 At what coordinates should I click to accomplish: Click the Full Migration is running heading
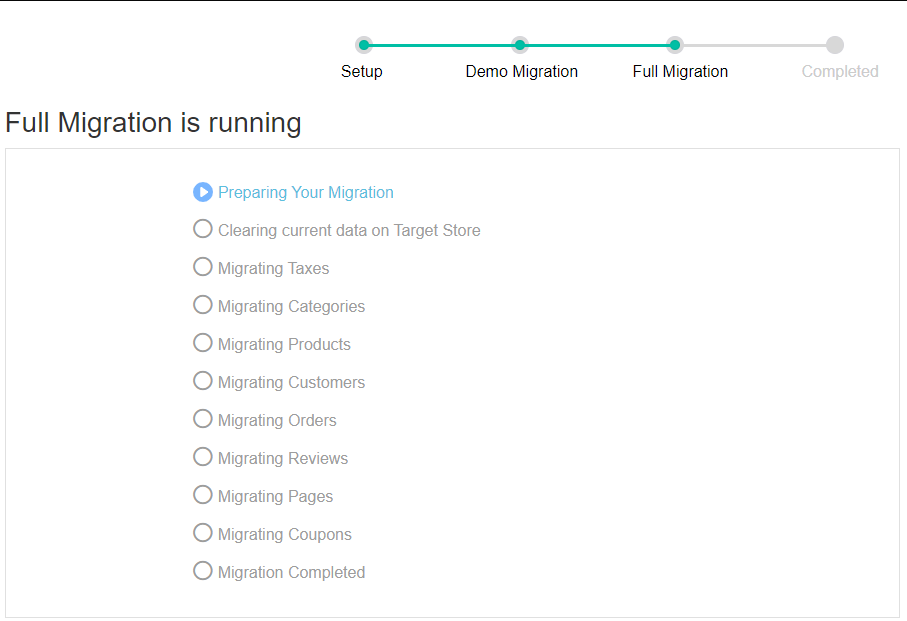153,123
